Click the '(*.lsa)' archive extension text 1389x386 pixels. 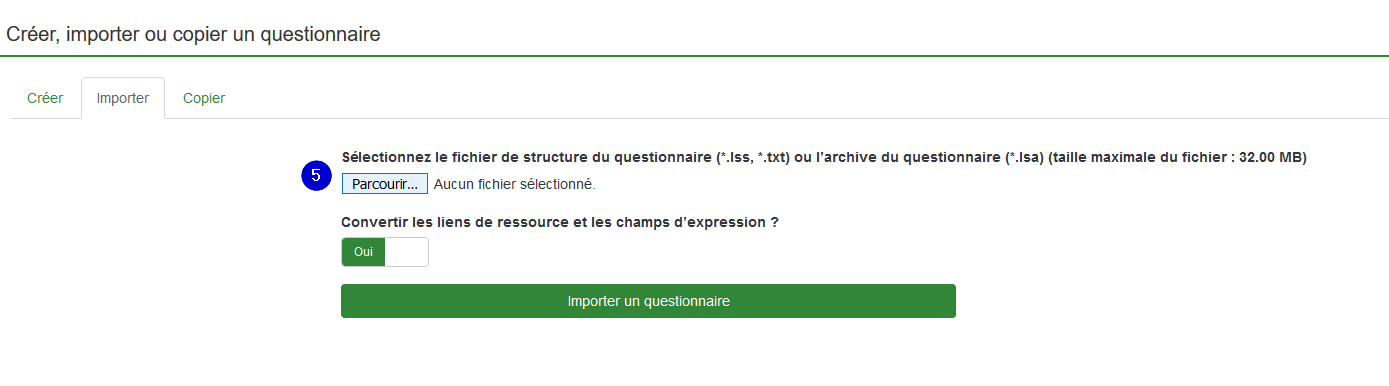(x=1024, y=157)
